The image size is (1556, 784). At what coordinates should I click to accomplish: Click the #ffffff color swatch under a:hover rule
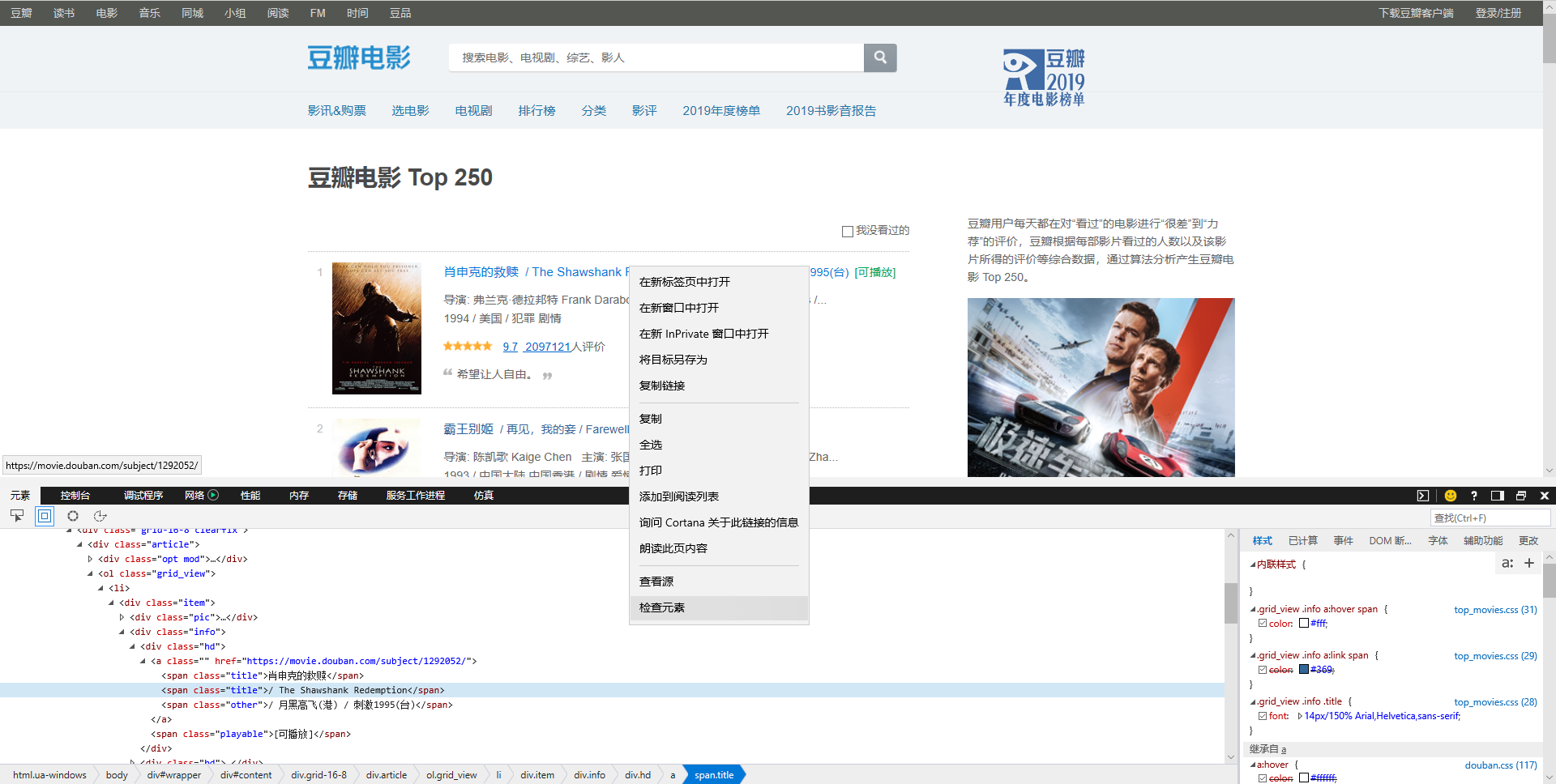pyautogui.click(x=1304, y=778)
